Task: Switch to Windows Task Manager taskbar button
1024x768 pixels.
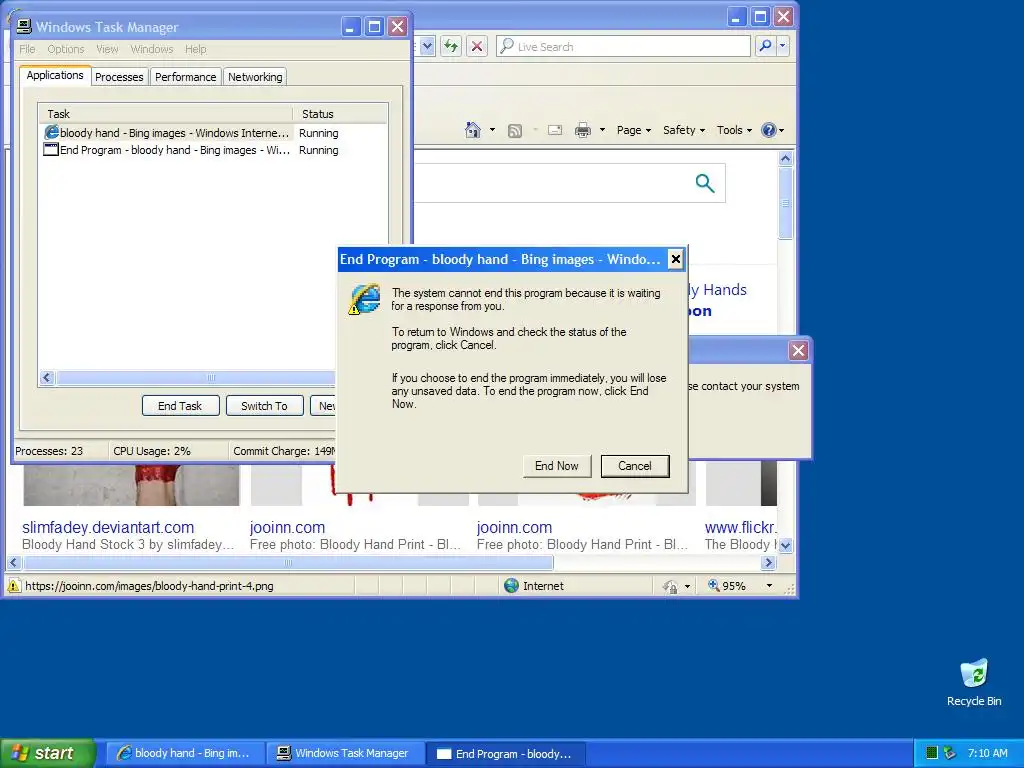Action: pyautogui.click(x=346, y=753)
